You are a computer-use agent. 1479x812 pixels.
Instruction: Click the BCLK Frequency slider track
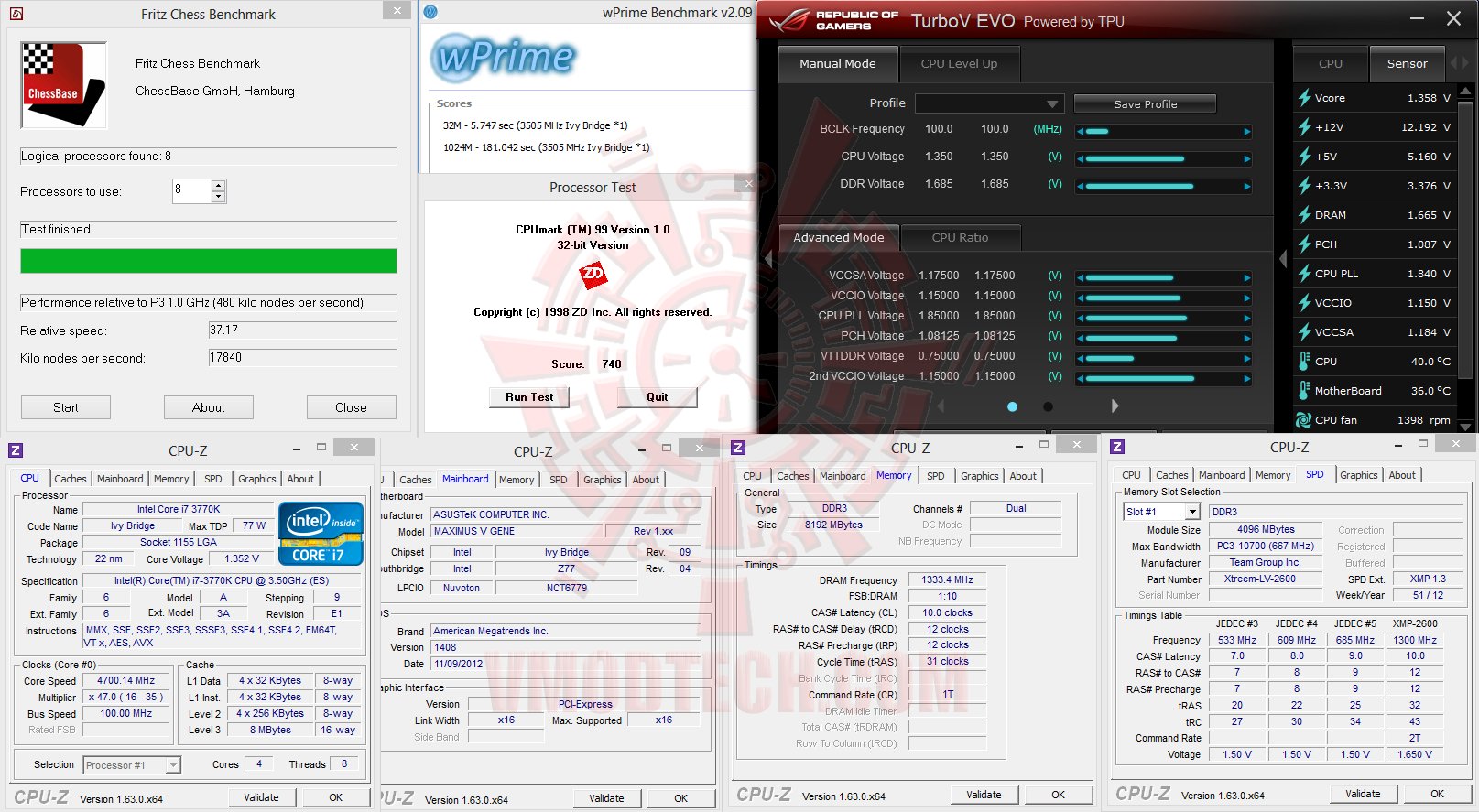coord(1164,132)
